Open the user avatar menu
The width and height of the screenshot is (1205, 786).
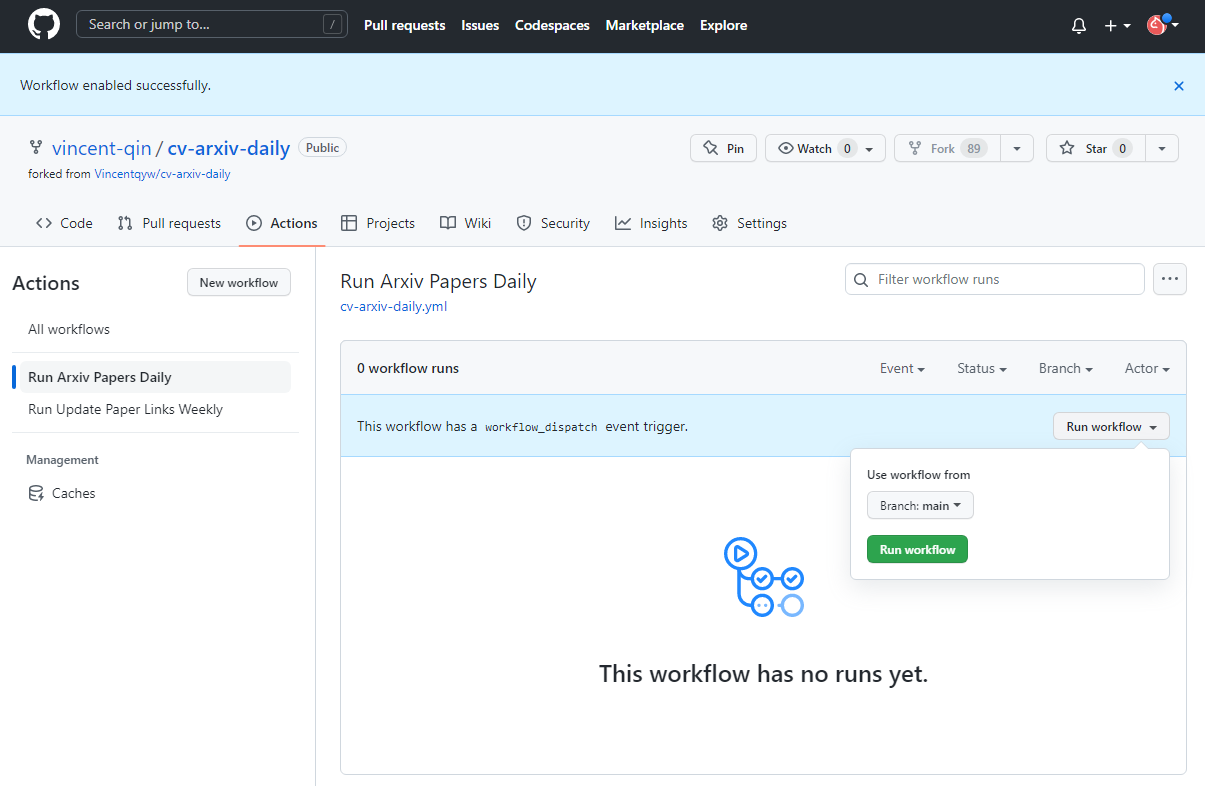(1162, 25)
